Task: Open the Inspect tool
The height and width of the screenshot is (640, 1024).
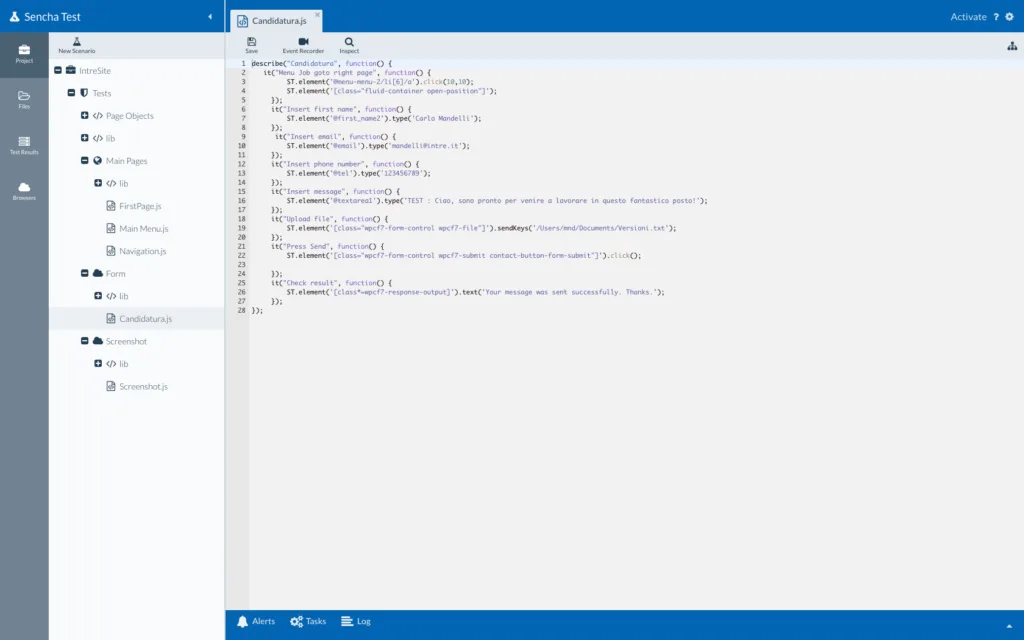Action: pyautogui.click(x=349, y=46)
